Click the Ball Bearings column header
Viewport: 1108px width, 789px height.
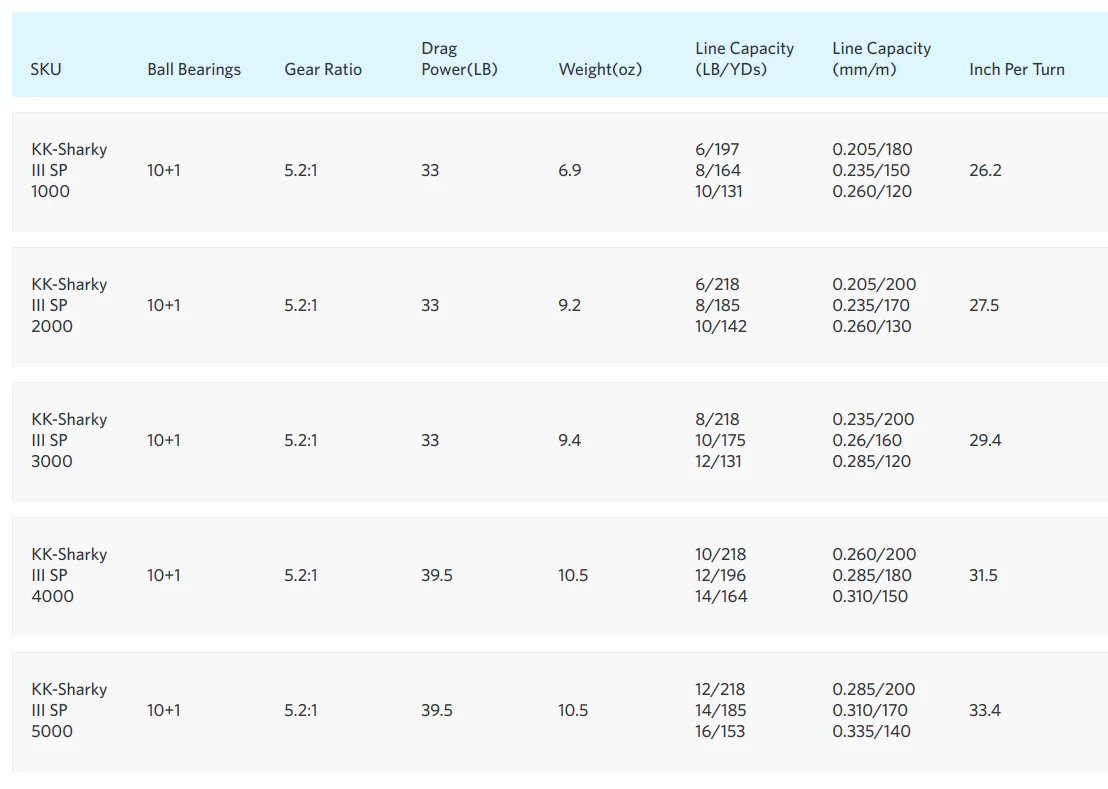[194, 69]
